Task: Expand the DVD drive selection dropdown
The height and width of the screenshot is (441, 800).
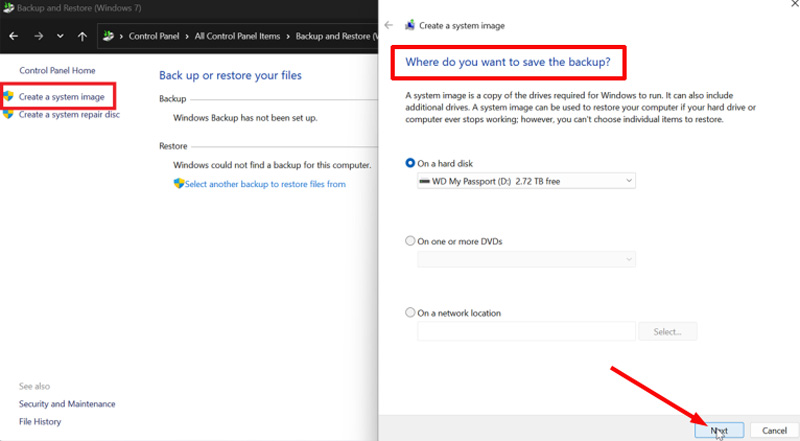Action: click(526, 259)
